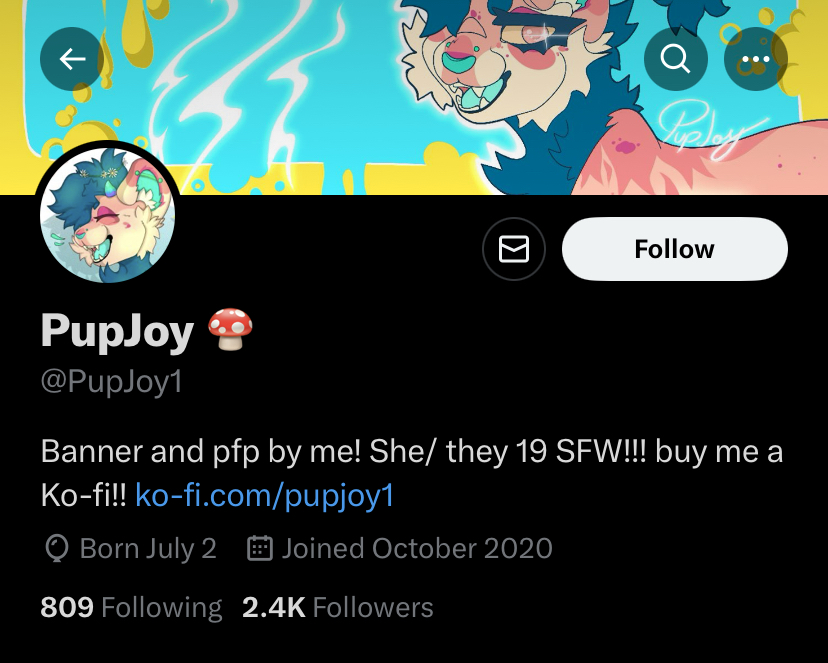The height and width of the screenshot is (663, 828).
Task: View the round profile picture
Action: click(108, 215)
